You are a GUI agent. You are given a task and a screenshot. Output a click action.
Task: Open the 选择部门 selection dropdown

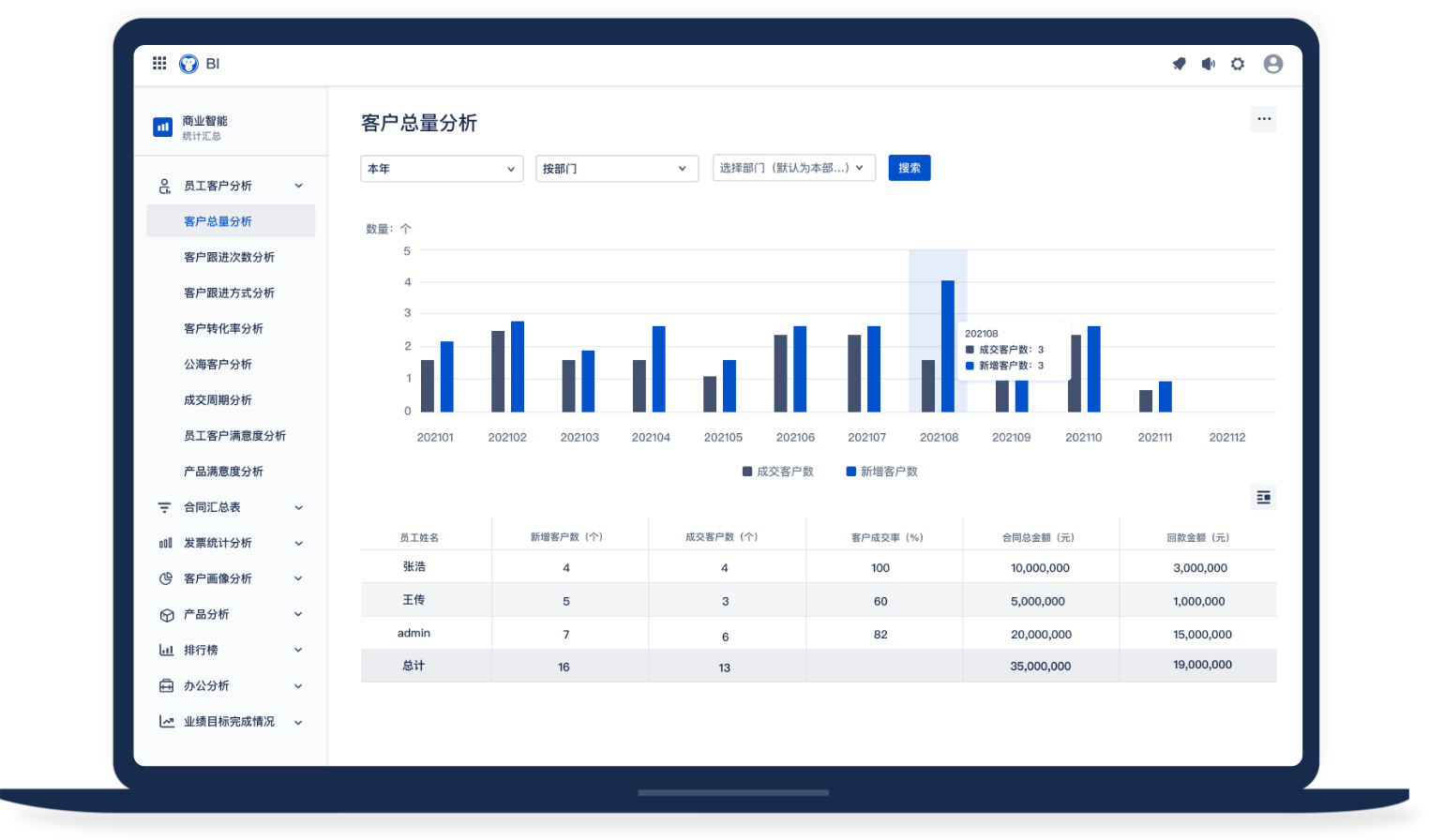click(793, 168)
